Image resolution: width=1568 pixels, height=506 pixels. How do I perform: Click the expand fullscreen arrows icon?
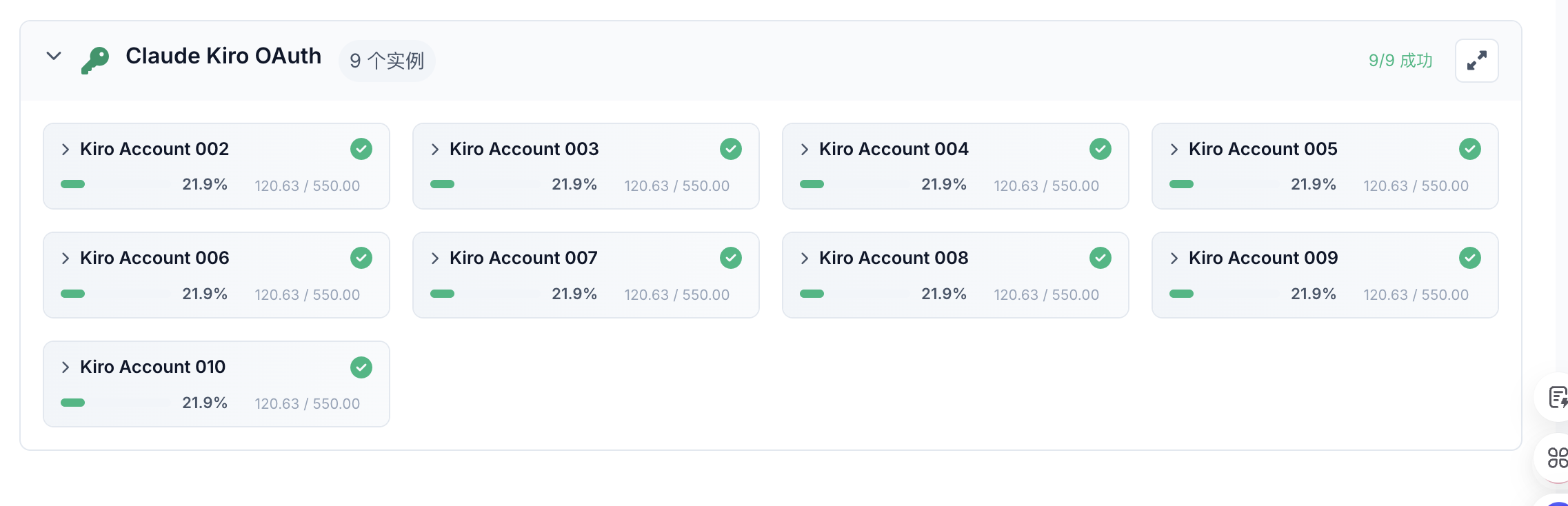coord(1476,61)
